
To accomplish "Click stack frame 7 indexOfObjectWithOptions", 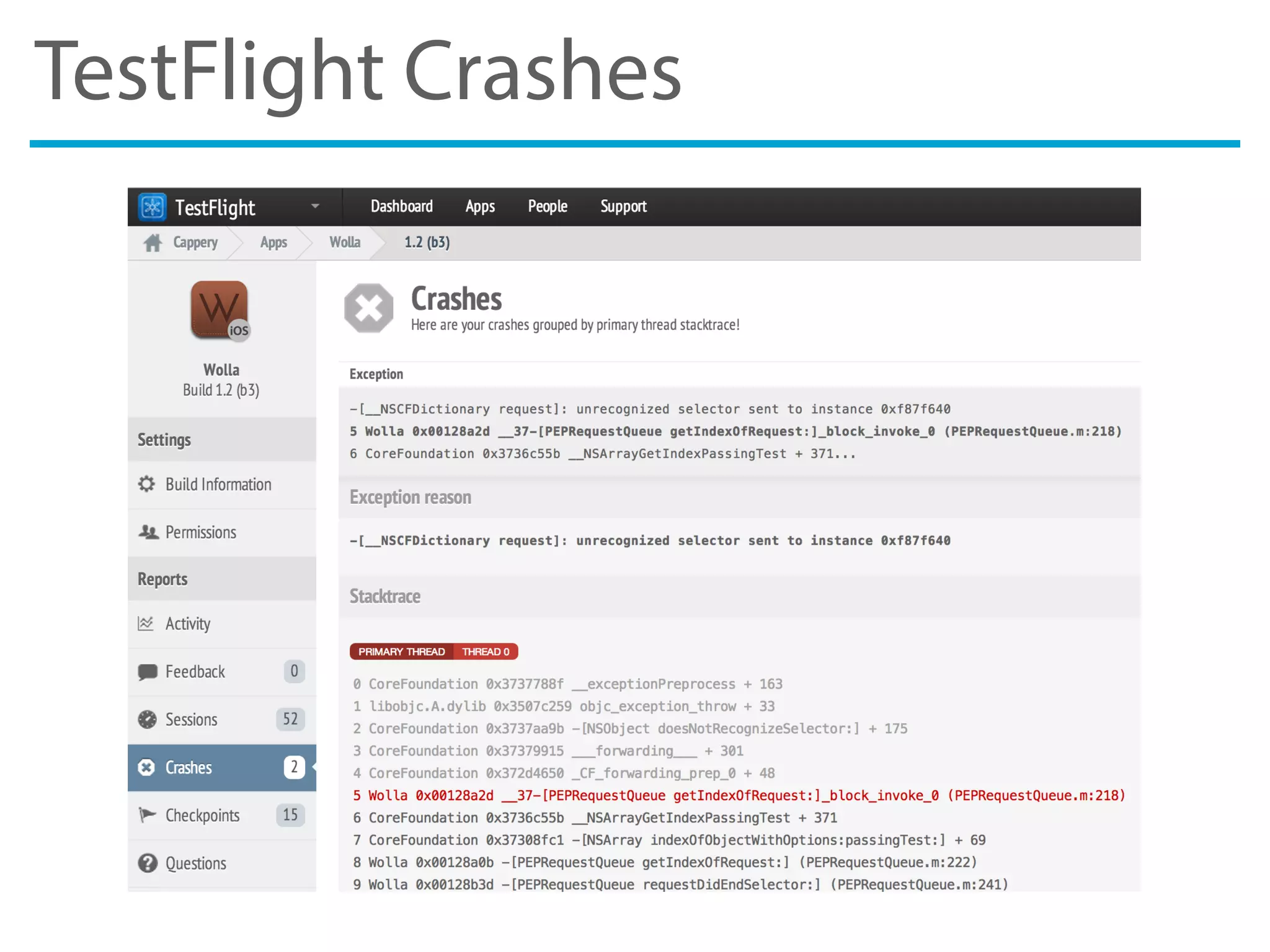I will click(x=669, y=840).
